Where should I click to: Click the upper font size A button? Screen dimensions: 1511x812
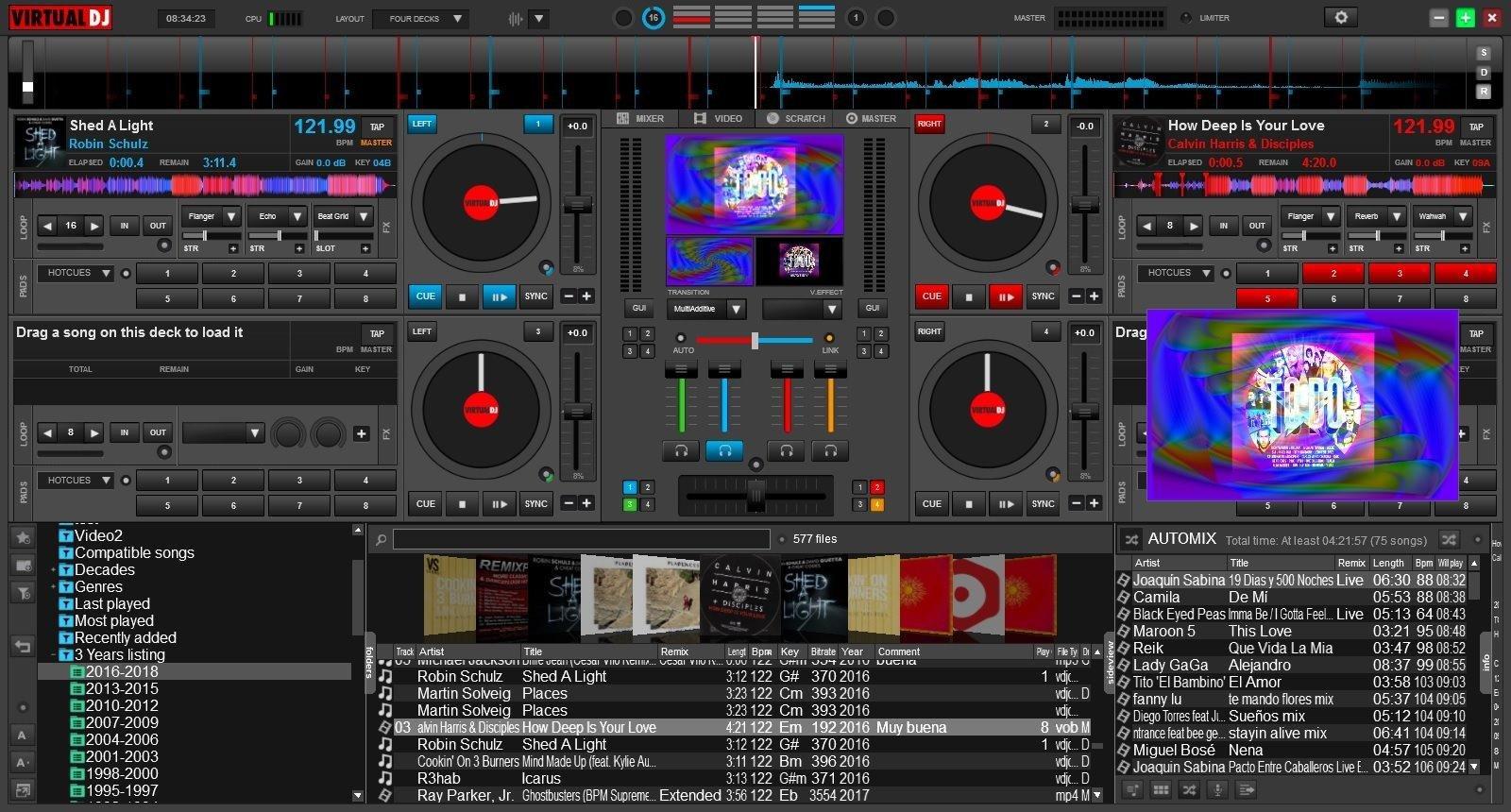point(23,735)
